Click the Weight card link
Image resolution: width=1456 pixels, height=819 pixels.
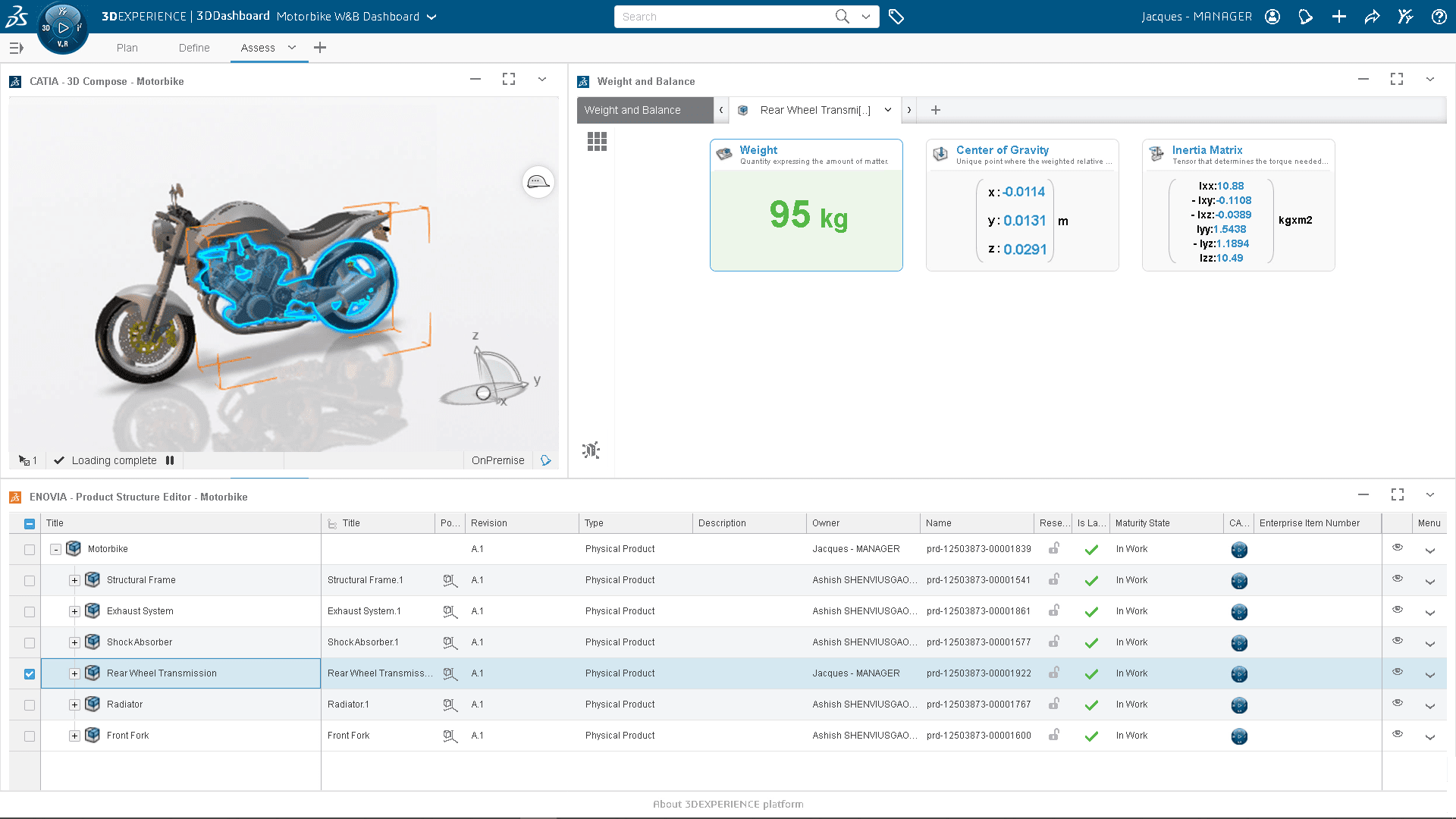pos(757,149)
